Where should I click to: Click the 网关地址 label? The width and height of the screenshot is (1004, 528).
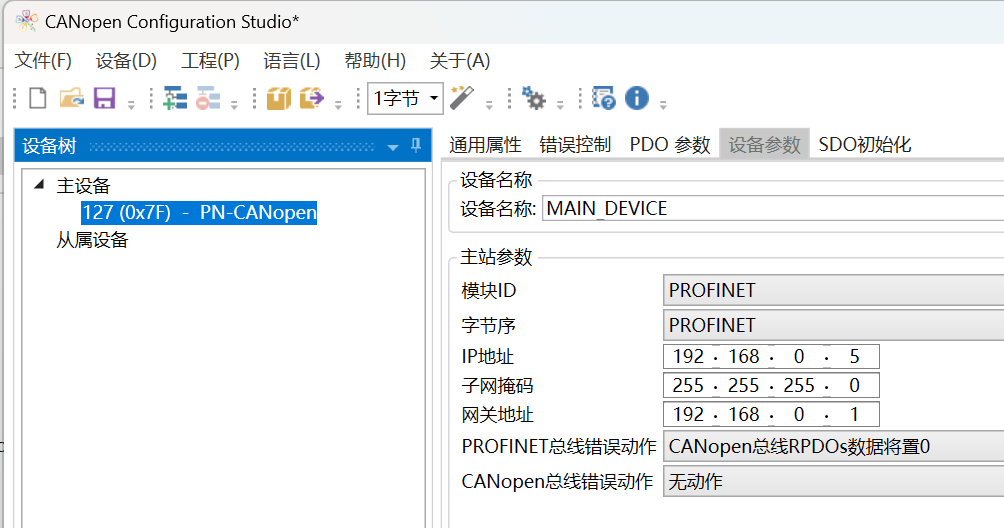coord(498,415)
